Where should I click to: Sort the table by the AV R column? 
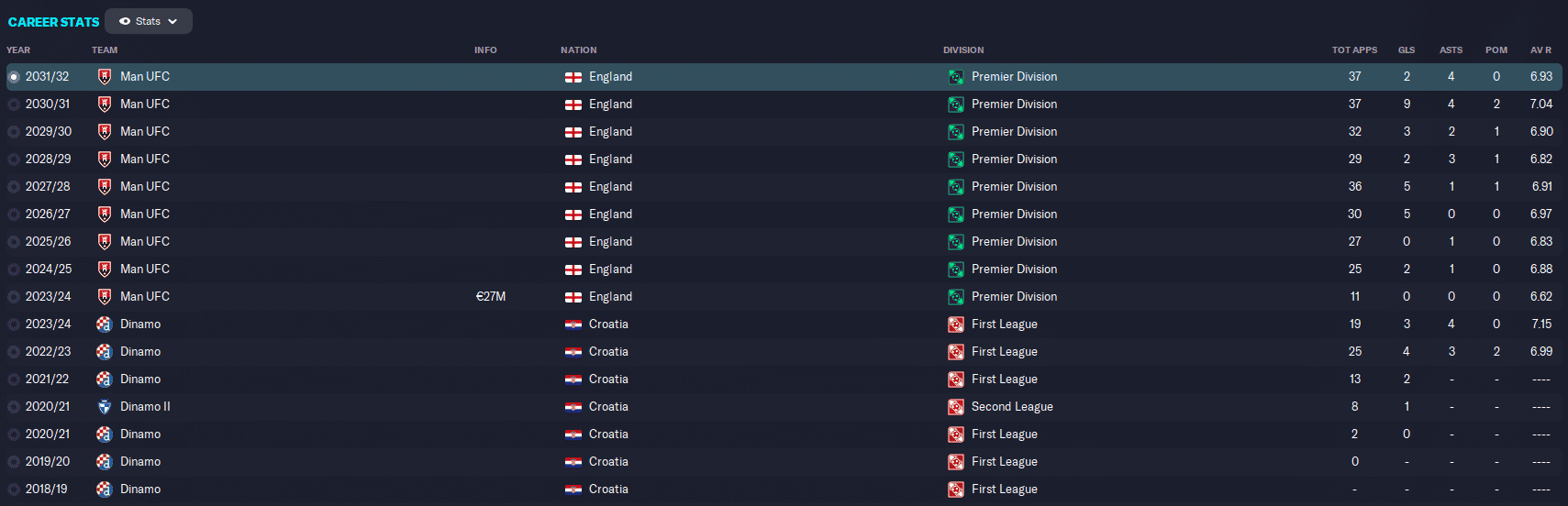point(1540,50)
